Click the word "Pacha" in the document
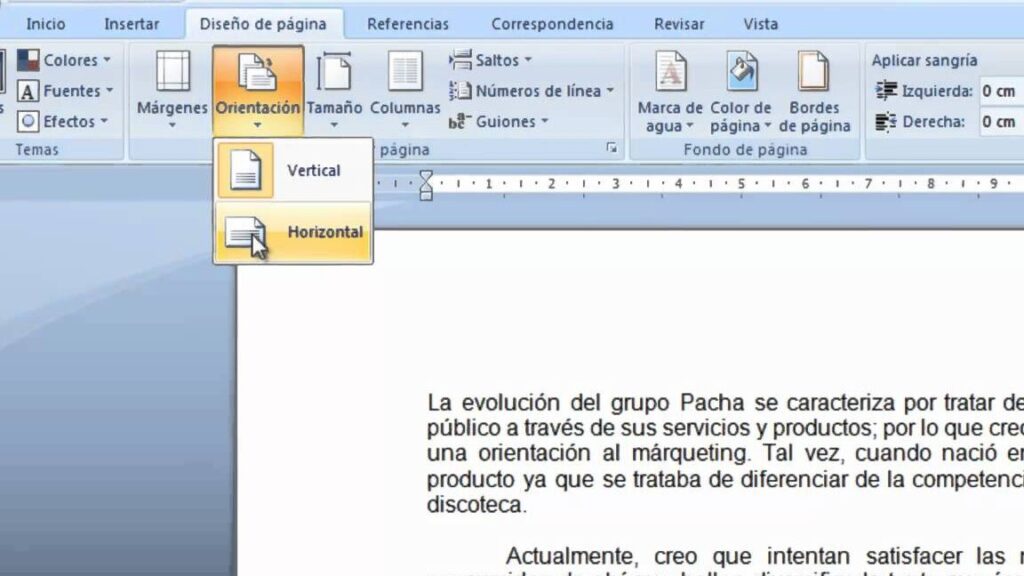Image resolution: width=1024 pixels, height=576 pixels. (712, 402)
